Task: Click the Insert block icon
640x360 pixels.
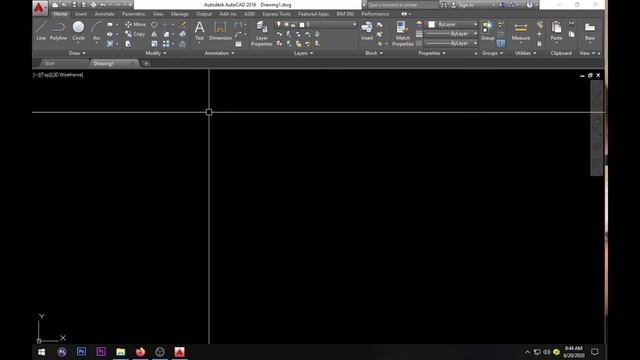Action: (367, 31)
